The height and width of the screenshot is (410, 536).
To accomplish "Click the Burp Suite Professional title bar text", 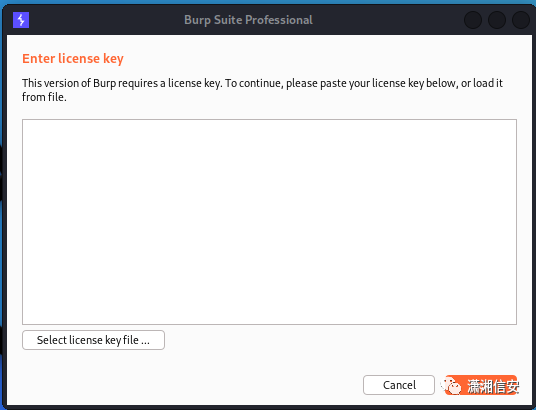I will tap(248, 20).
